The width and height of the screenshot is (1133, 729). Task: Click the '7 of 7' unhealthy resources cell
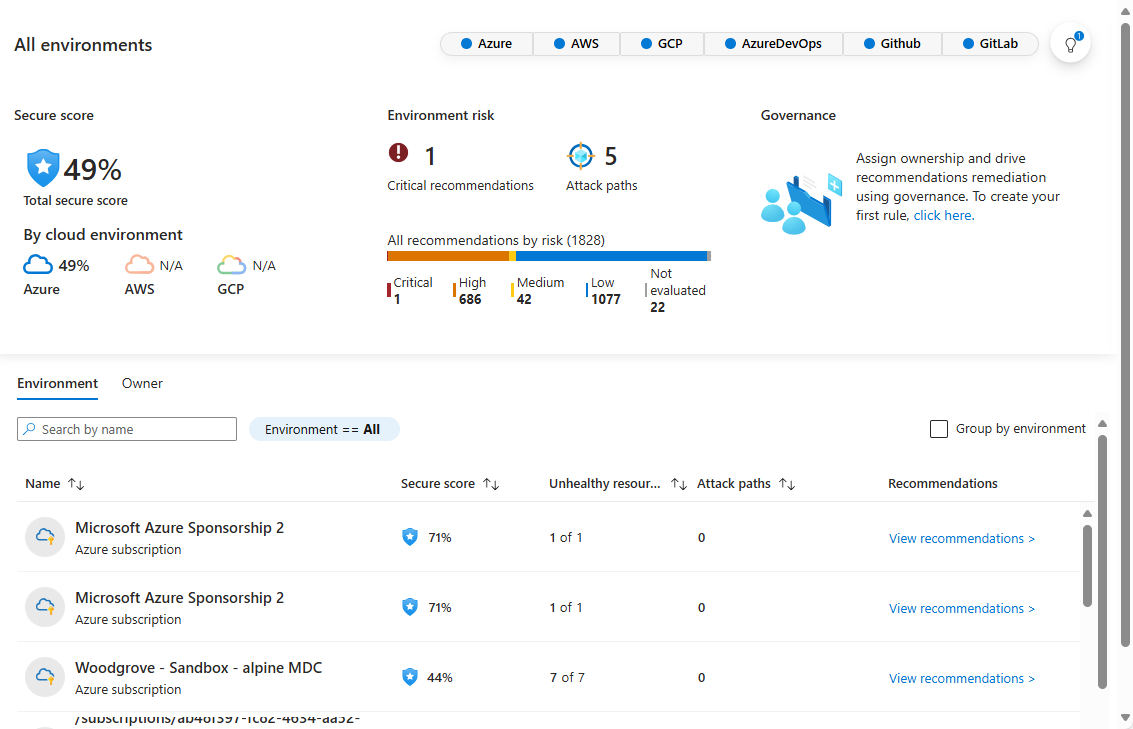click(x=567, y=678)
